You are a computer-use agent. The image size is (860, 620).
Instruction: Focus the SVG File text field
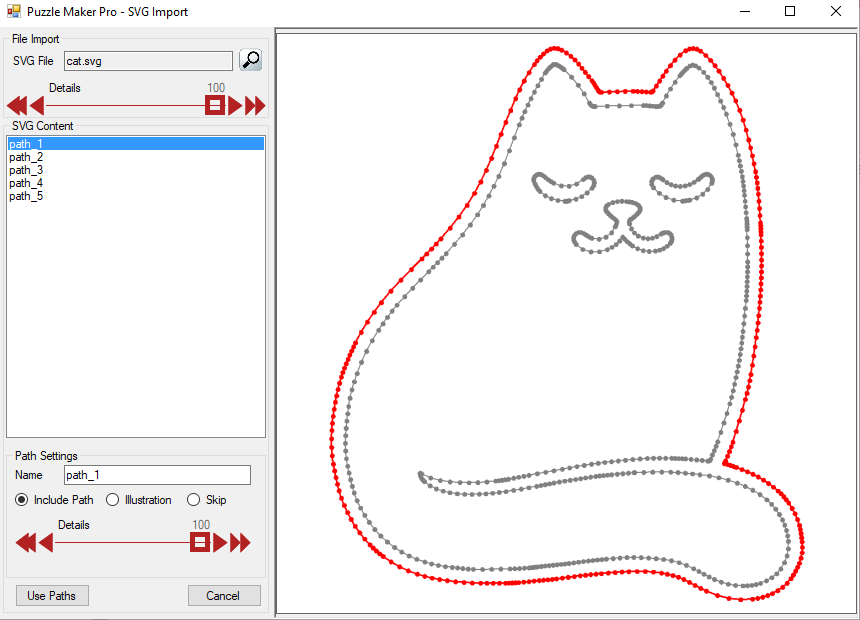(148, 61)
